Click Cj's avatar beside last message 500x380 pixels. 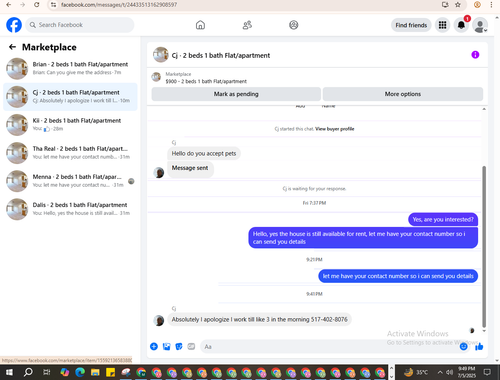pyautogui.click(x=159, y=320)
